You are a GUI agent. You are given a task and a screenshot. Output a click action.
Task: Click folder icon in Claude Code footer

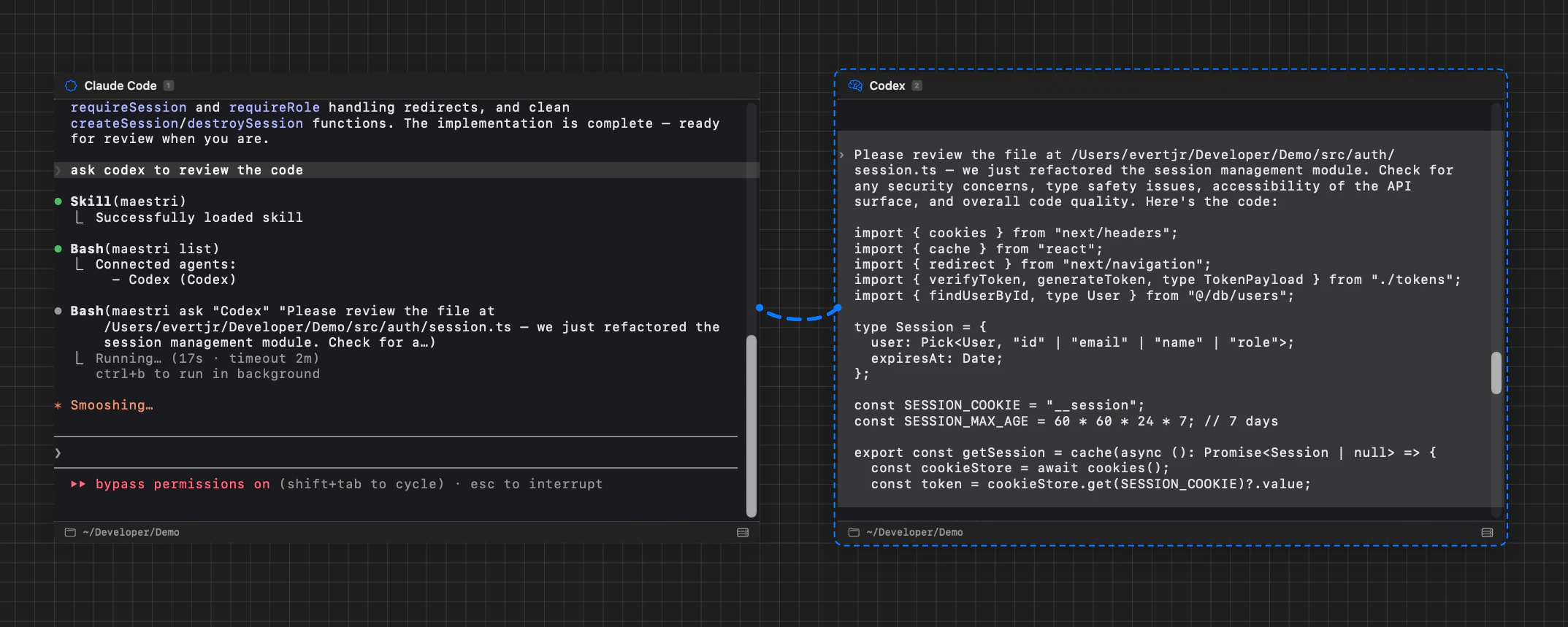coord(70,532)
